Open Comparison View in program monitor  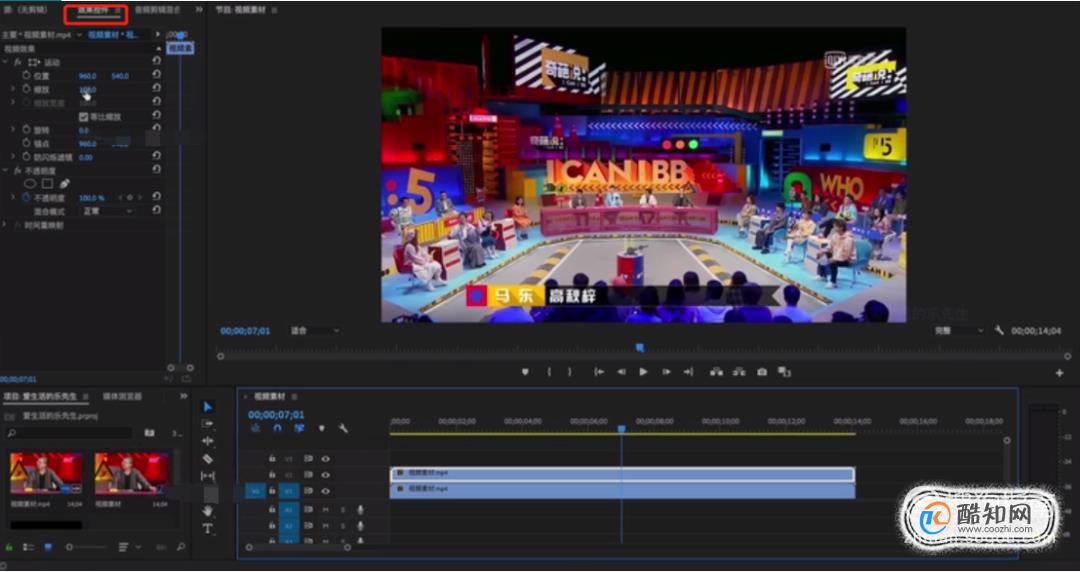[784, 372]
